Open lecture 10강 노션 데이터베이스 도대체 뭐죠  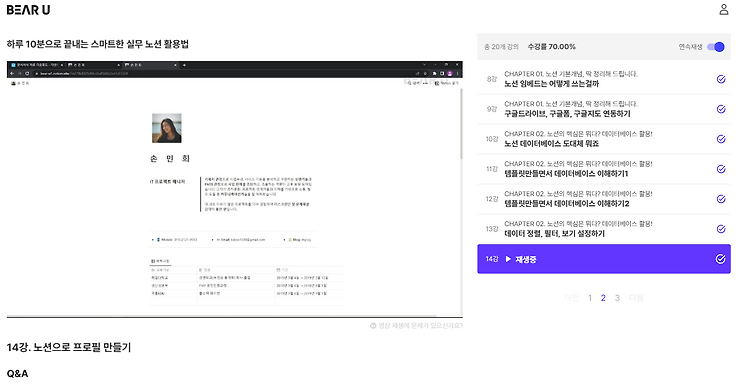tap(604, 139)
